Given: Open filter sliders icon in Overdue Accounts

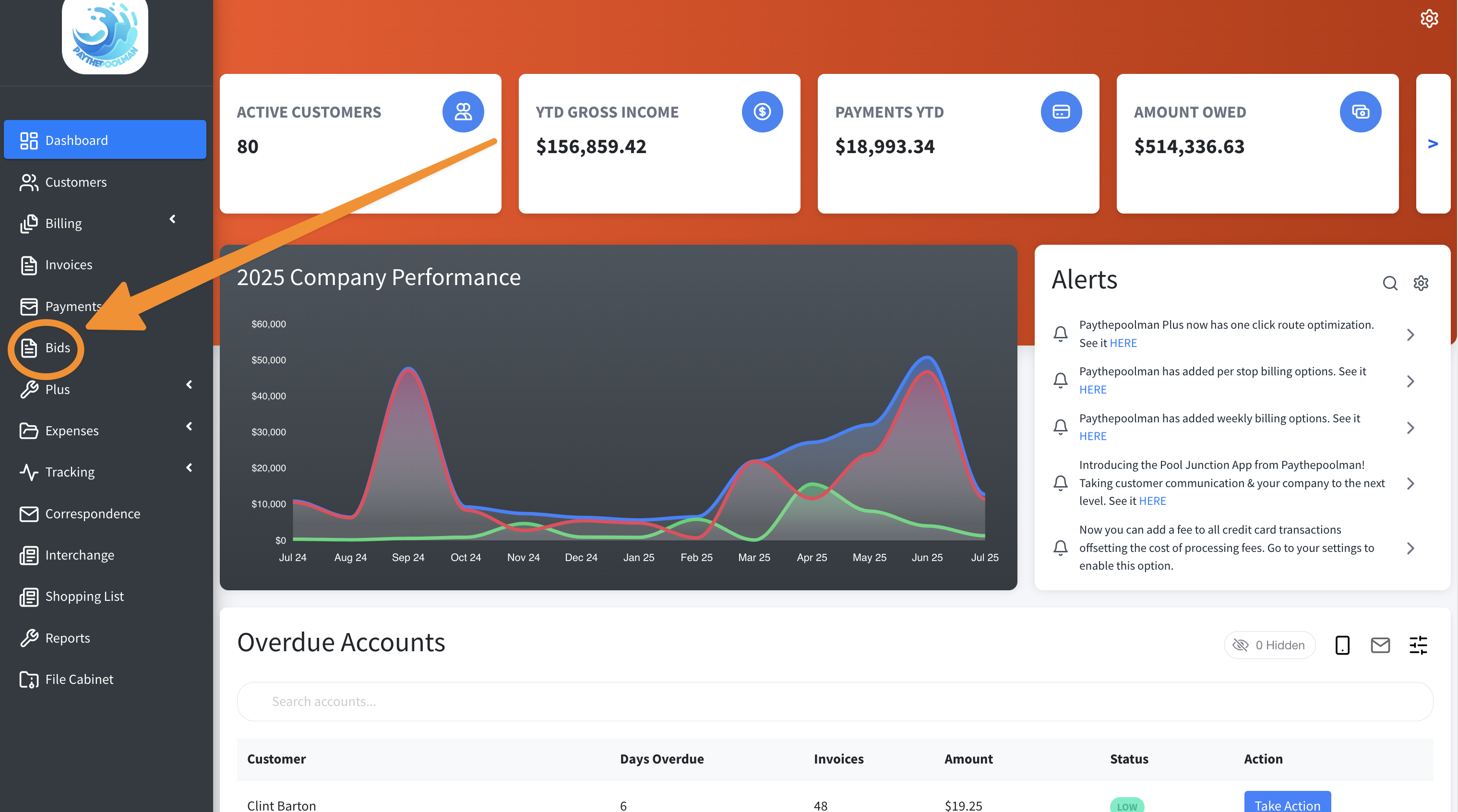Looking at the screenshot, I should pyautogui.click(x=1418, y=645).
